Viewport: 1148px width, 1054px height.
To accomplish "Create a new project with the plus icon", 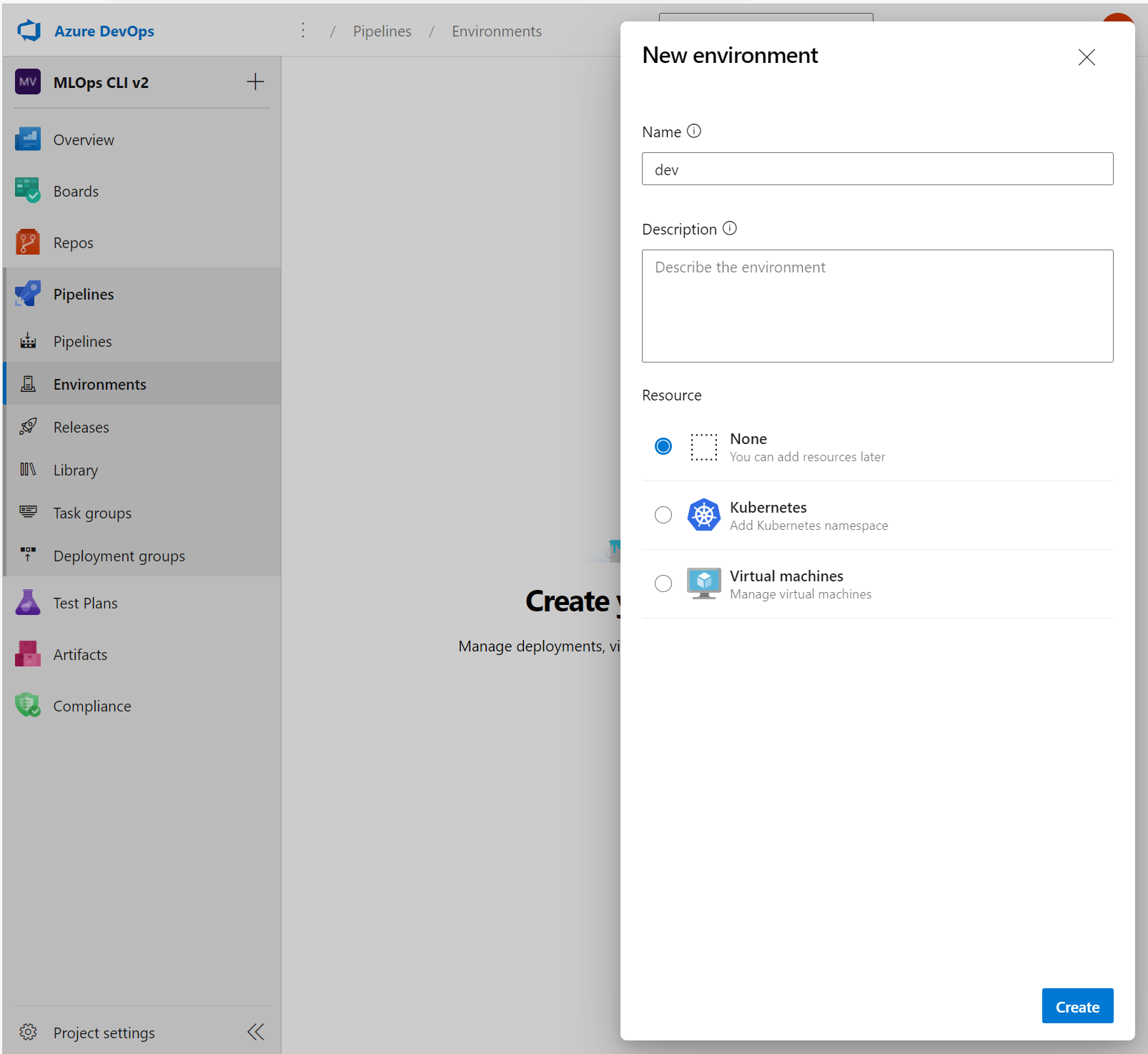I will tap(255, 82).
